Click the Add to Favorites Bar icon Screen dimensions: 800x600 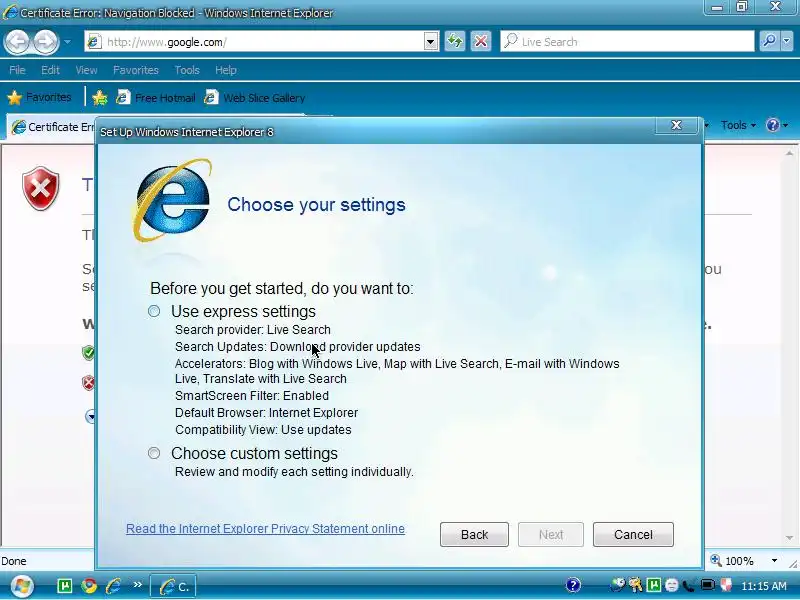pyautogui.click(x=100, y=97)
